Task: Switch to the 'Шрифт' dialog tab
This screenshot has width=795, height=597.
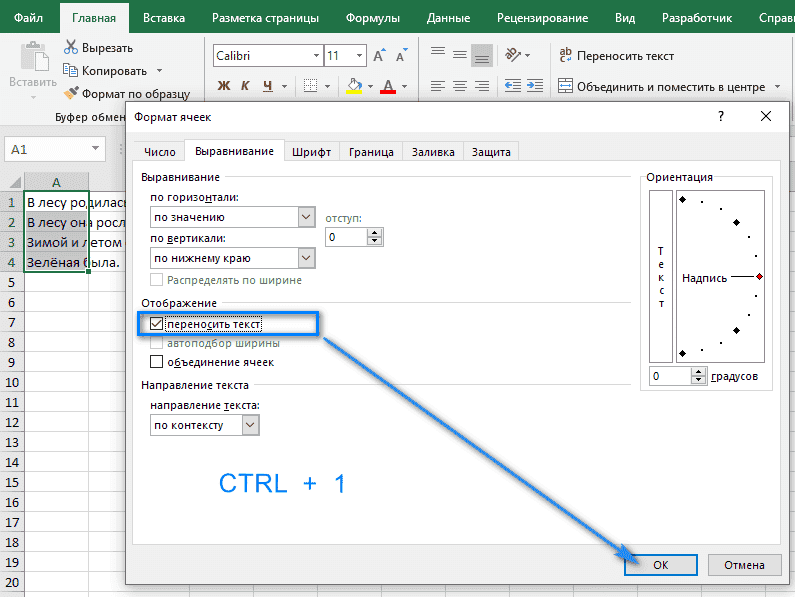Action: 311,152
